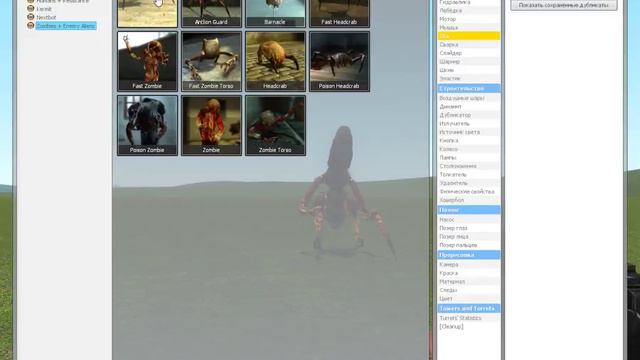Select the Лампы tool
The height and width of the screenshot is (360, 640).
tap(469, 158)
